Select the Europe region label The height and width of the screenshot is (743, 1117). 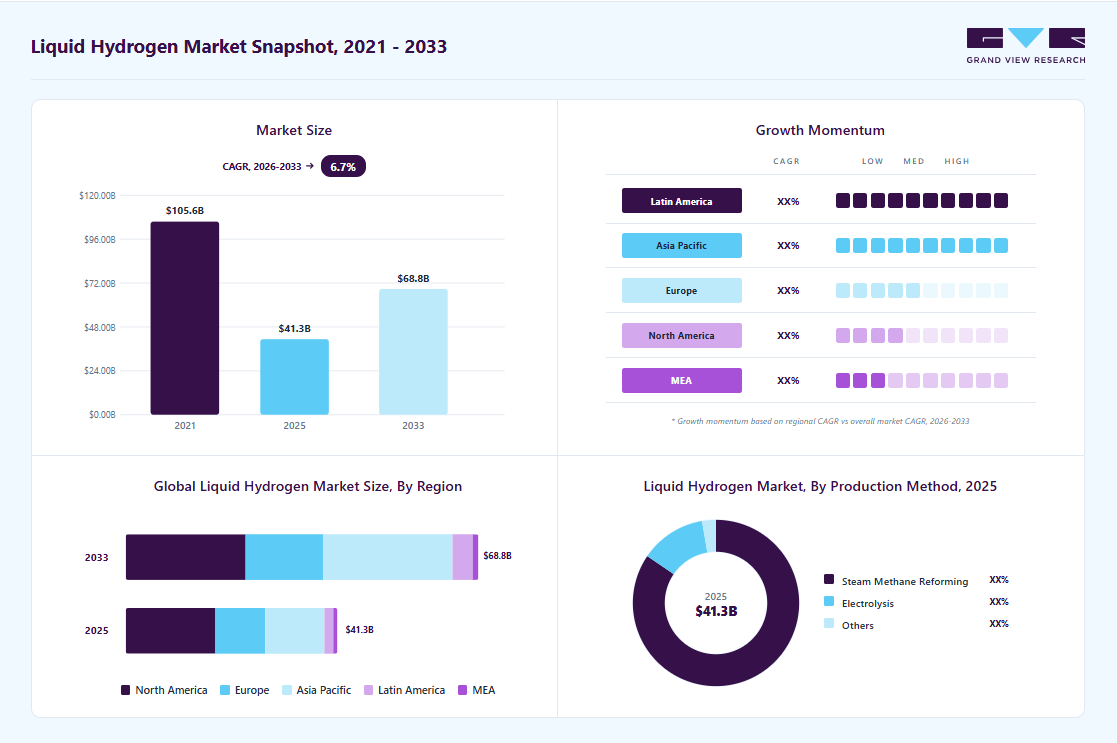(682, 291)
